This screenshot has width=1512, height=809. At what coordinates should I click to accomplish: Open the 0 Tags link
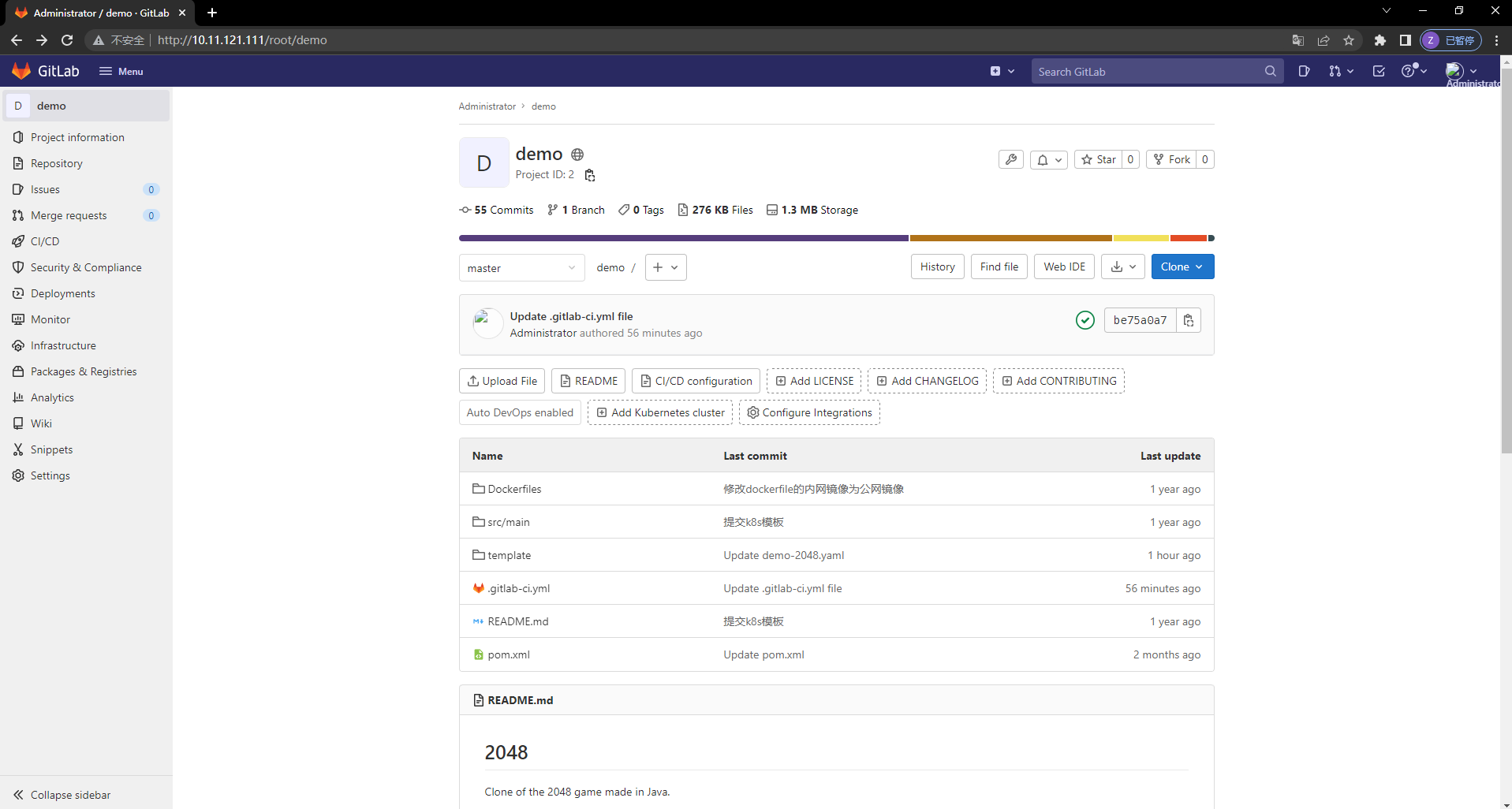641,210
